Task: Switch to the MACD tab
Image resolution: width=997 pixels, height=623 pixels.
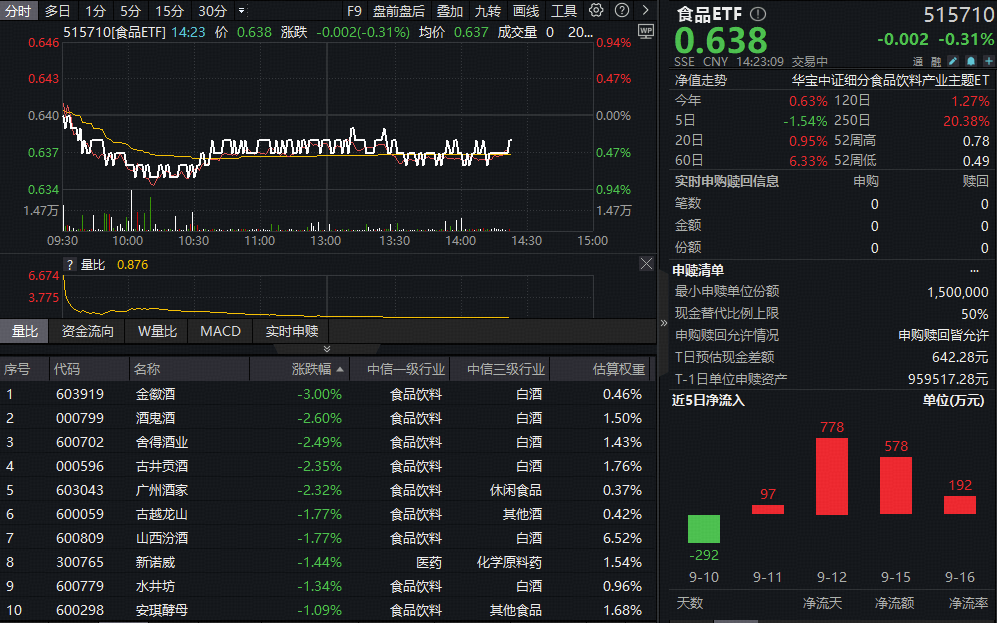Action: pos(219,331)
